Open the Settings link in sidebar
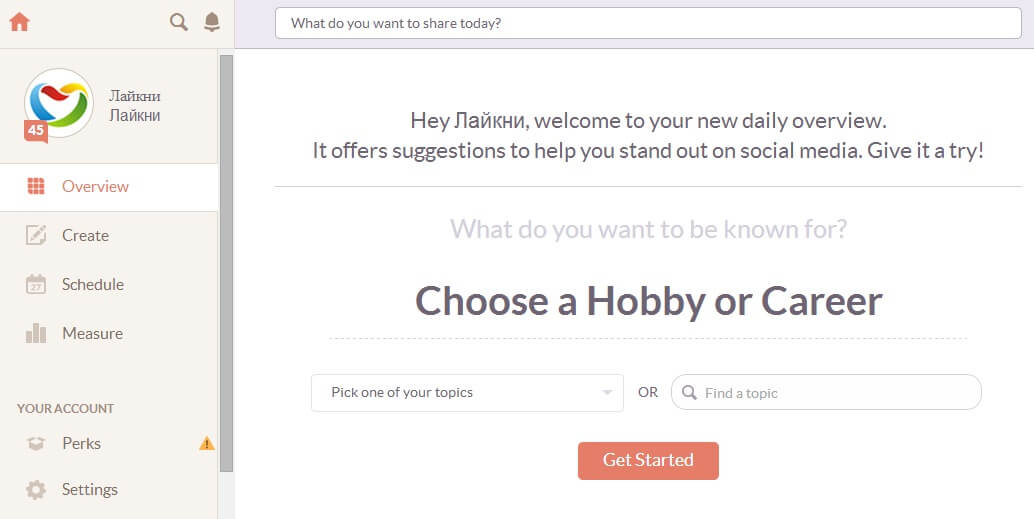 coord(89,490)
